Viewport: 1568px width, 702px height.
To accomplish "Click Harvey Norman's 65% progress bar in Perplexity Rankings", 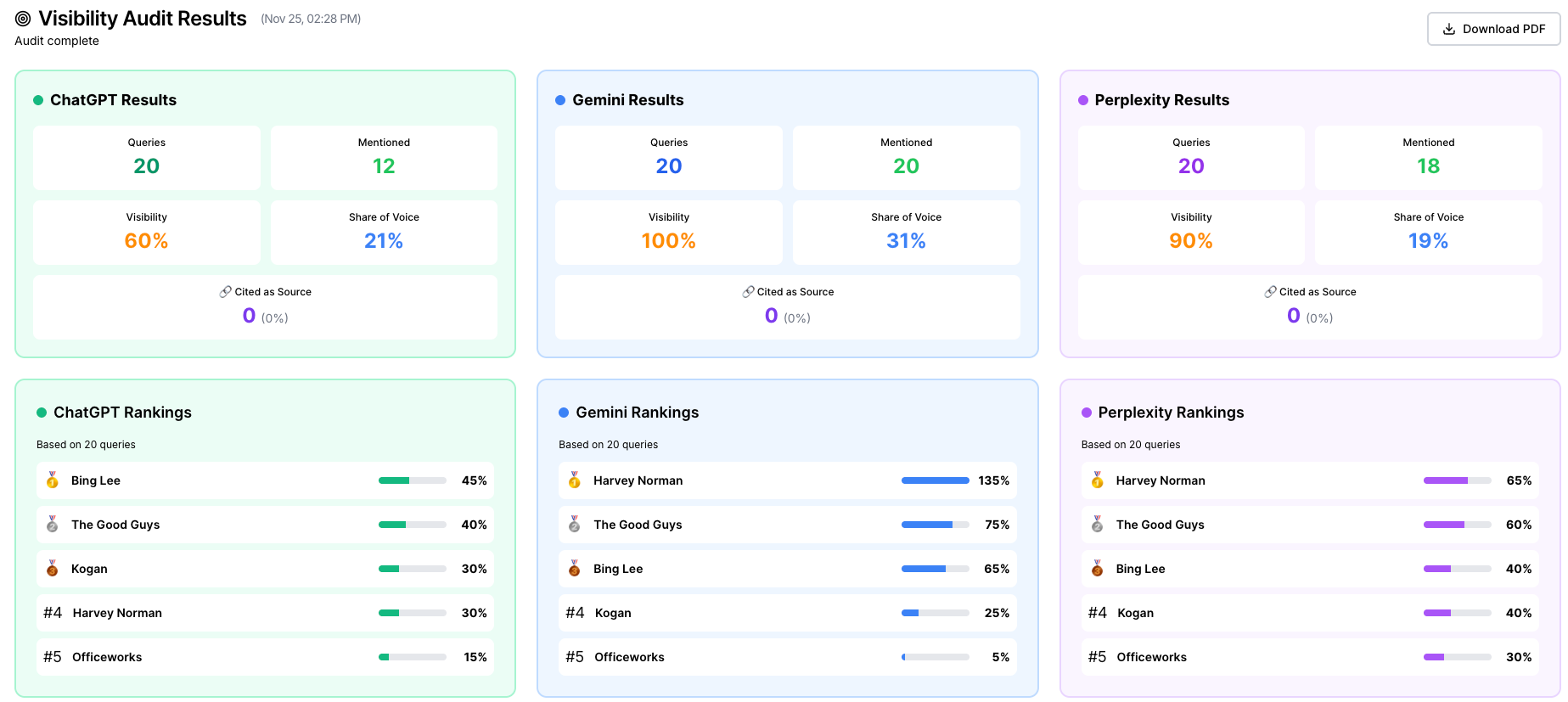I will point(1458,480).
